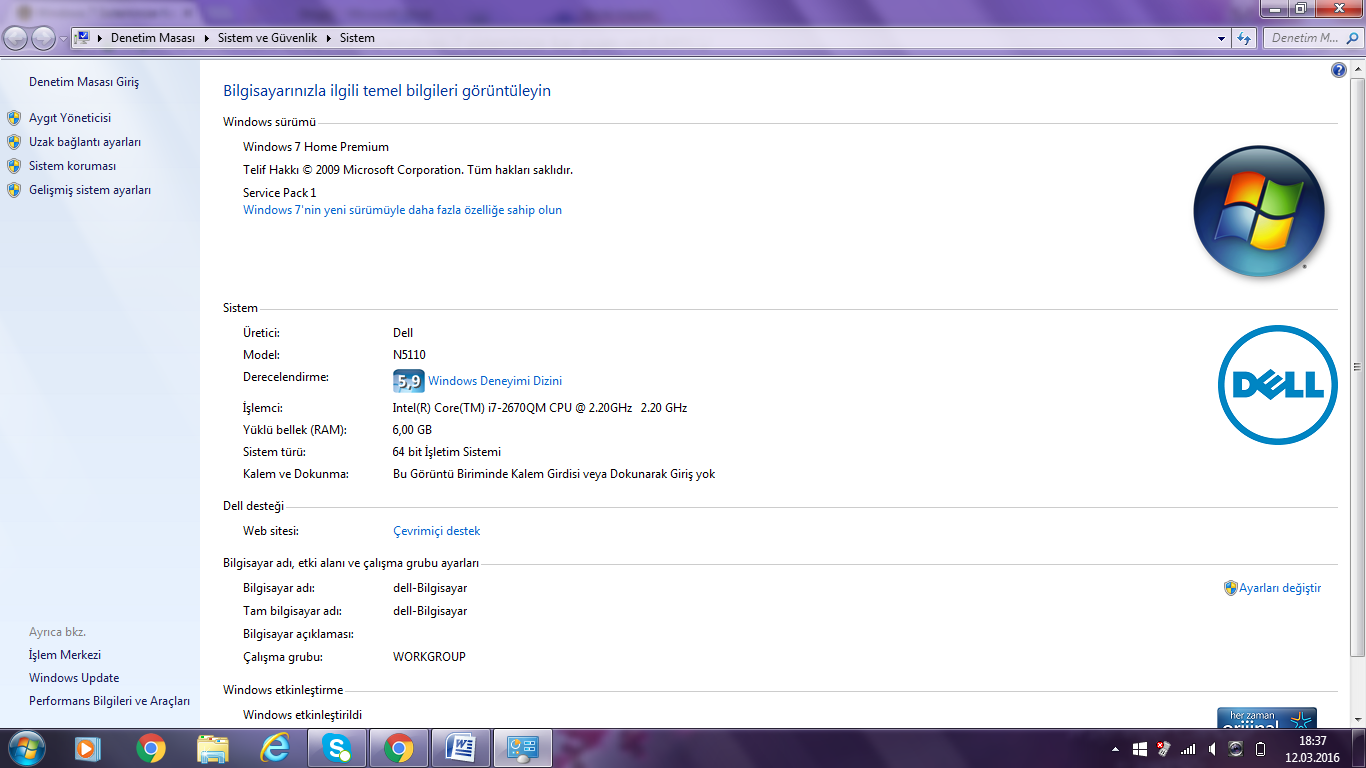Launch Windows Media Player from the taskbar
The height and width of the screenshot is (768, 1366).
click(88, 748)
